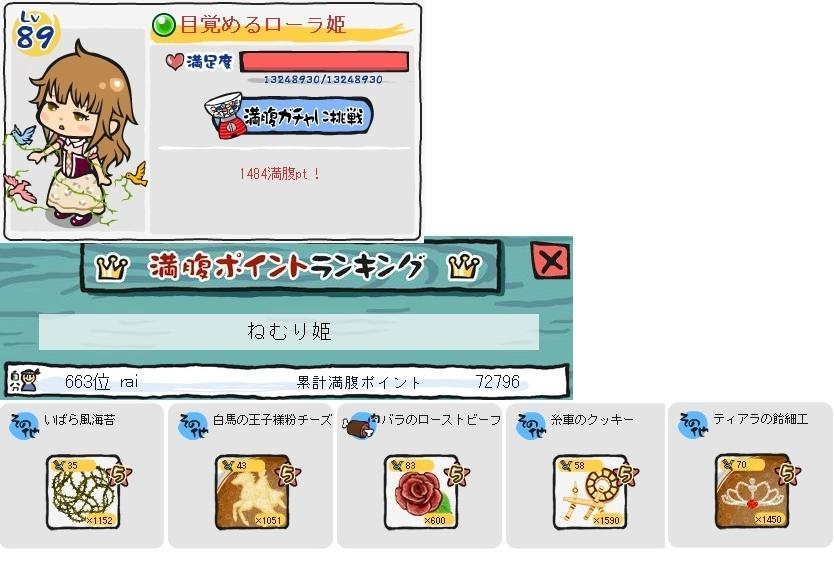The height and width of the screenshot is (570, 835).
Task: Click the heart icon next to 満足度
Action: [x=174, y=62]
